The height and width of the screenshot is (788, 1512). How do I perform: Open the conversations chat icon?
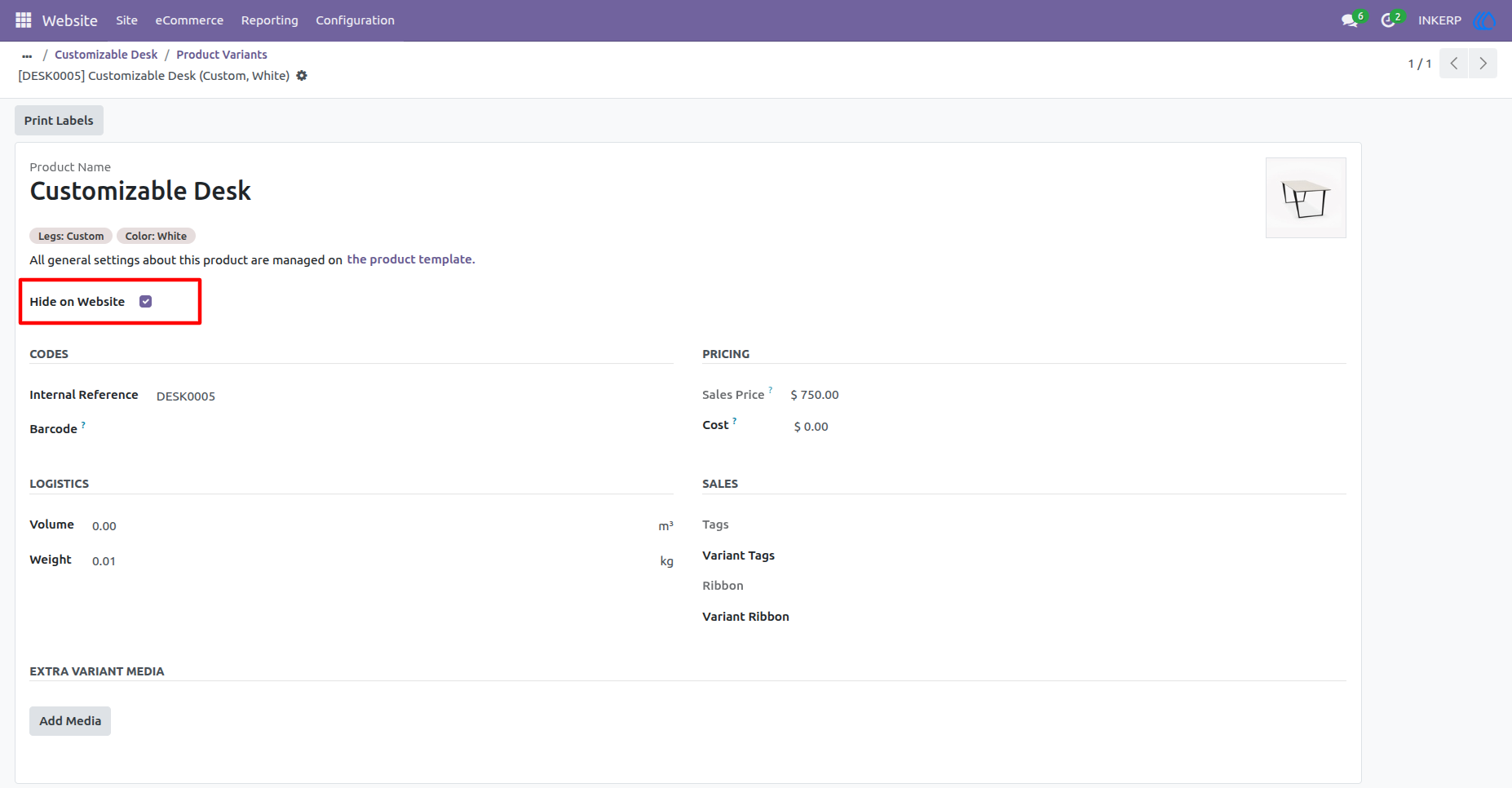point(1350,20)
